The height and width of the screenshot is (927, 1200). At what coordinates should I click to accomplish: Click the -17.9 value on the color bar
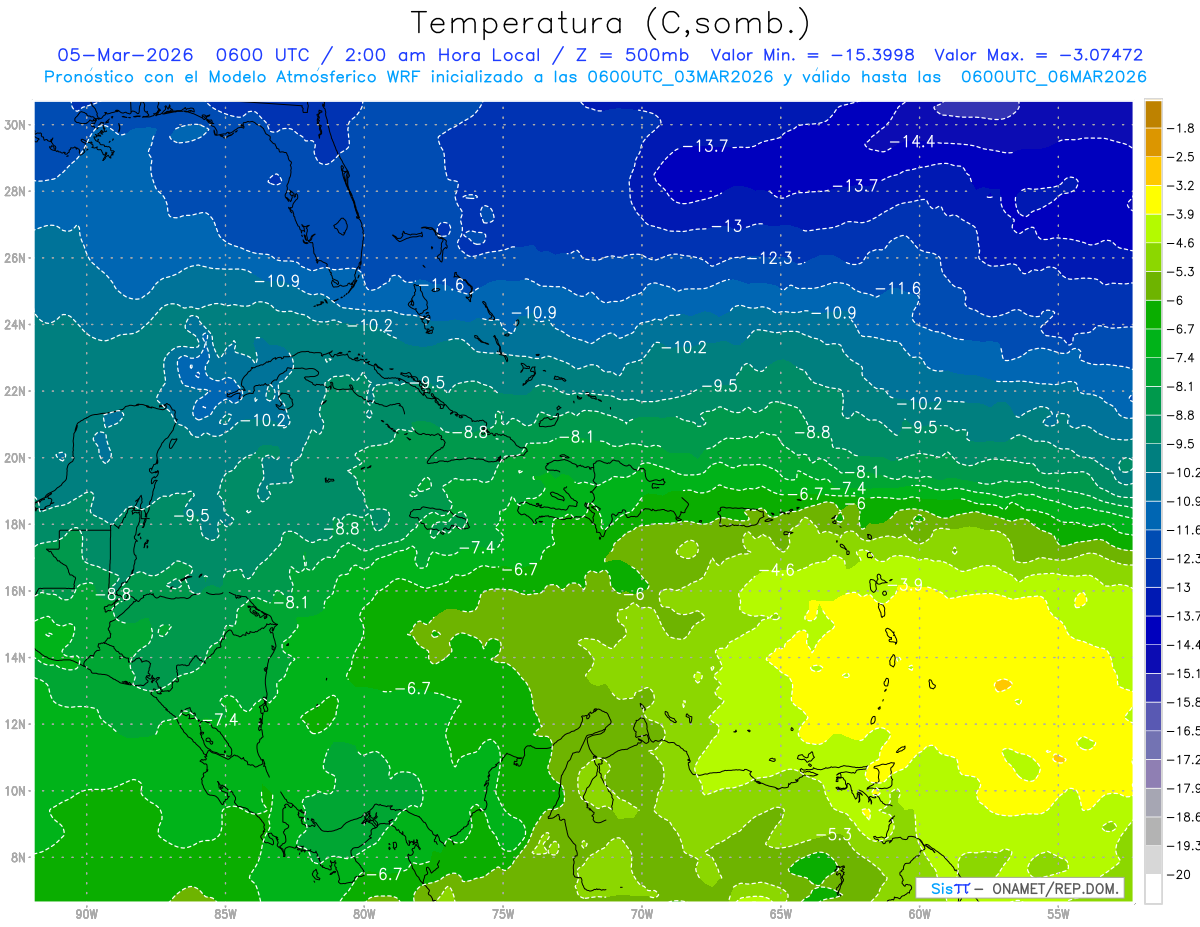coord(1181,788)
